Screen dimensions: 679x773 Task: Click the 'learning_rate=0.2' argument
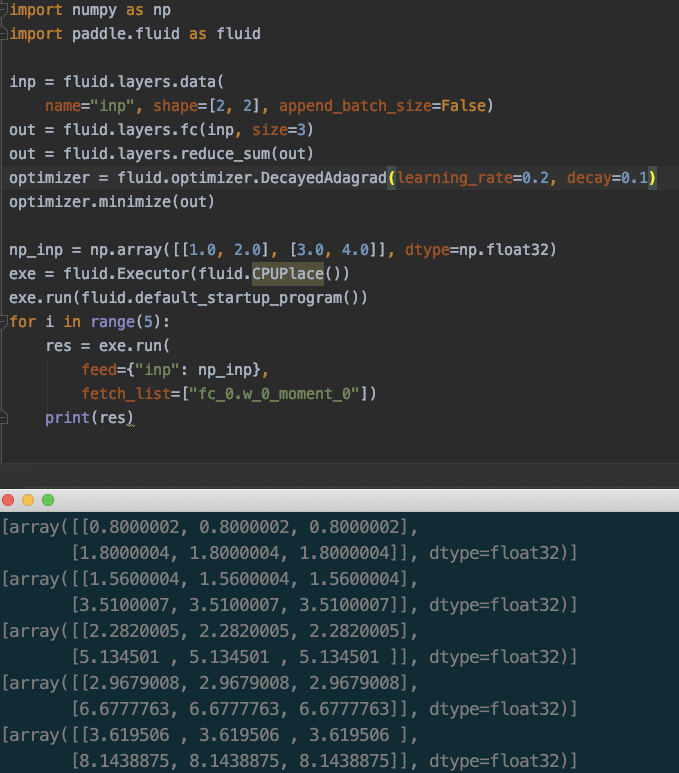(x=473, y=178)
